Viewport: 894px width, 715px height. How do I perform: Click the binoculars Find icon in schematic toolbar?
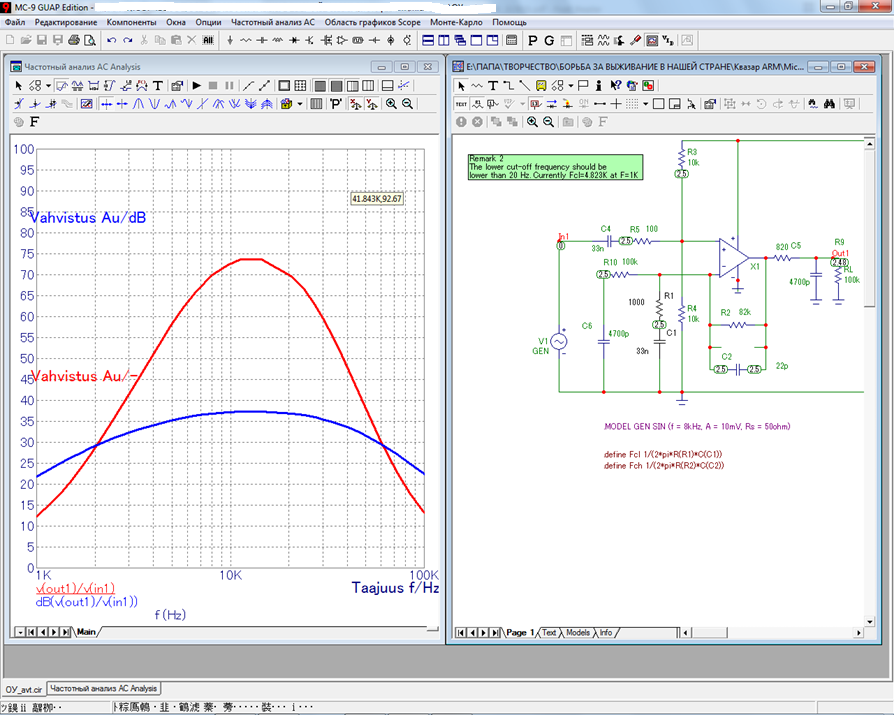click(x=829, y=104)
